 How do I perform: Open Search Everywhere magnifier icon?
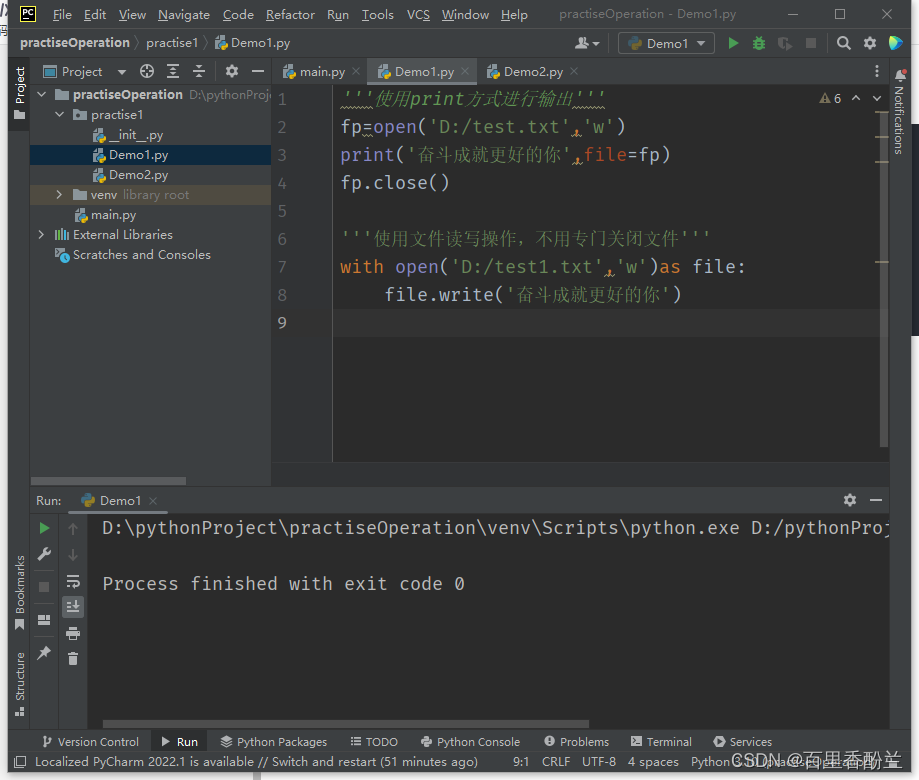[843, 43]
